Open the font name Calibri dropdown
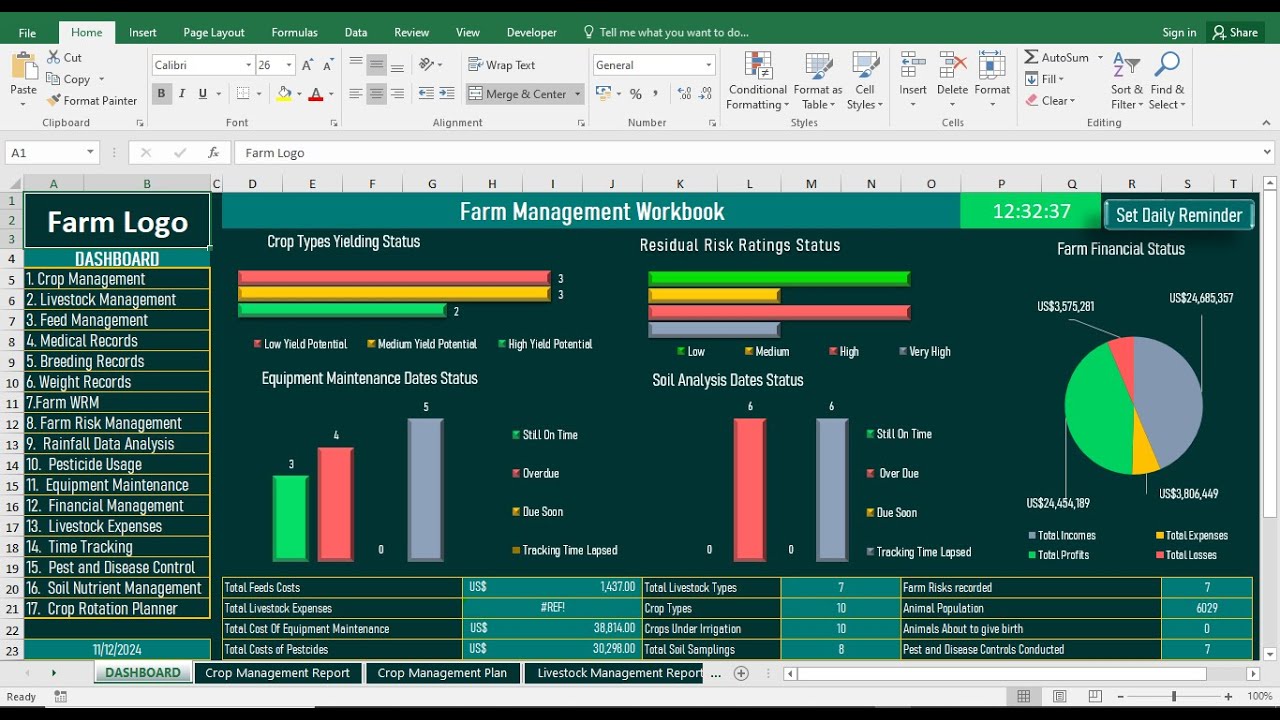 click(249, 65)
